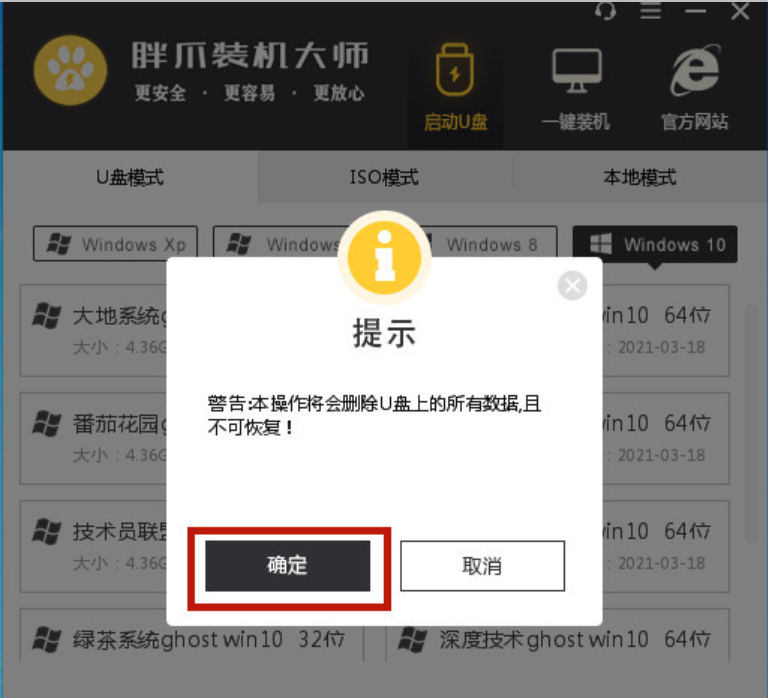Select 番茄花园 system entry
This screenshot has height=698, width=768.
94,438
